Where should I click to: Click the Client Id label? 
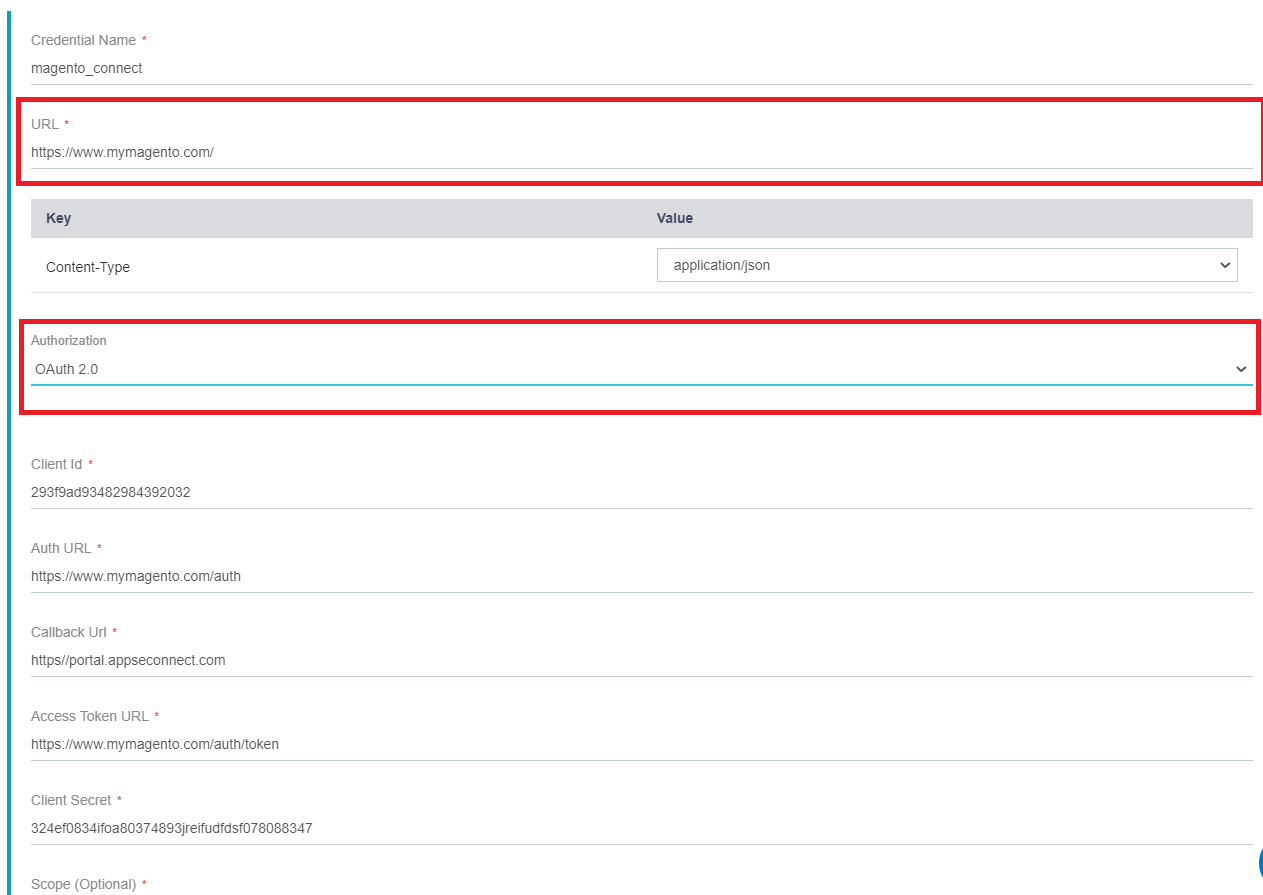(x=57, y=464)
